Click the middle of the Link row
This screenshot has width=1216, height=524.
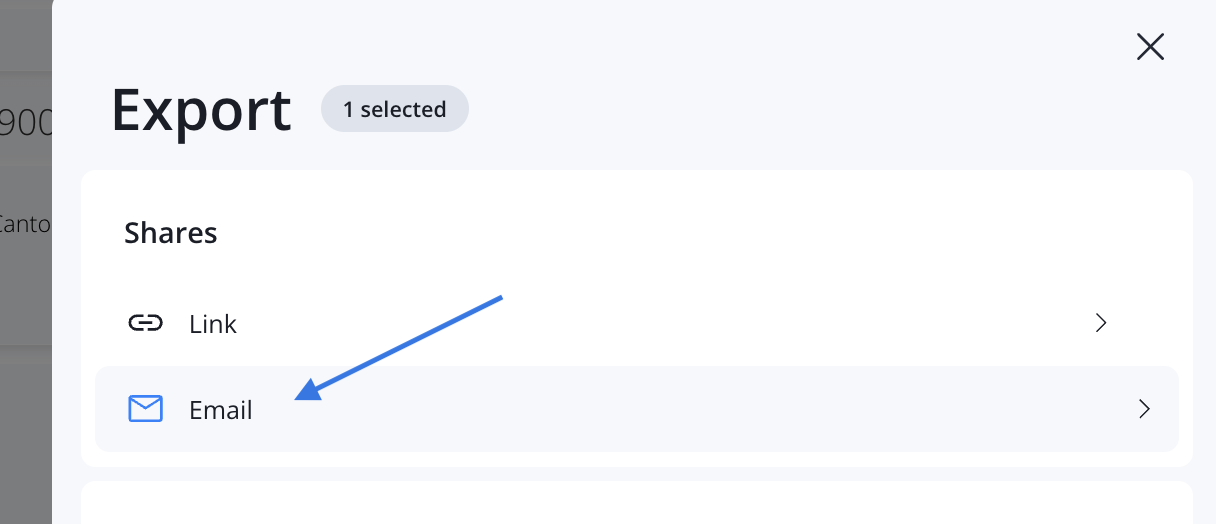click(x=636, y=323)
